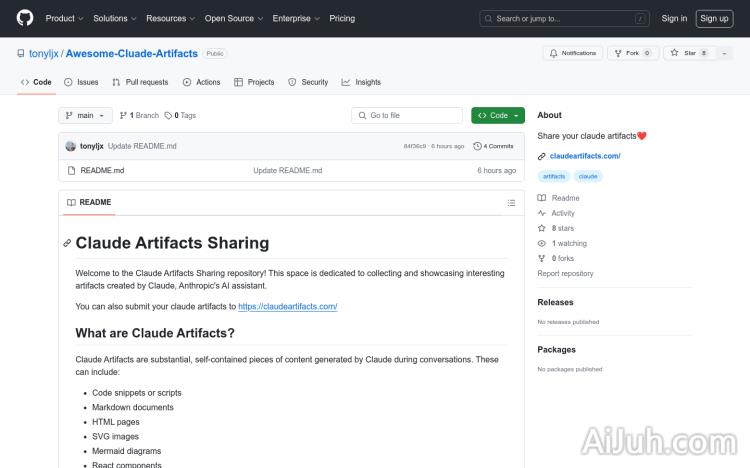
Task: Click the claude topic tag
Action: click(588, 176)
